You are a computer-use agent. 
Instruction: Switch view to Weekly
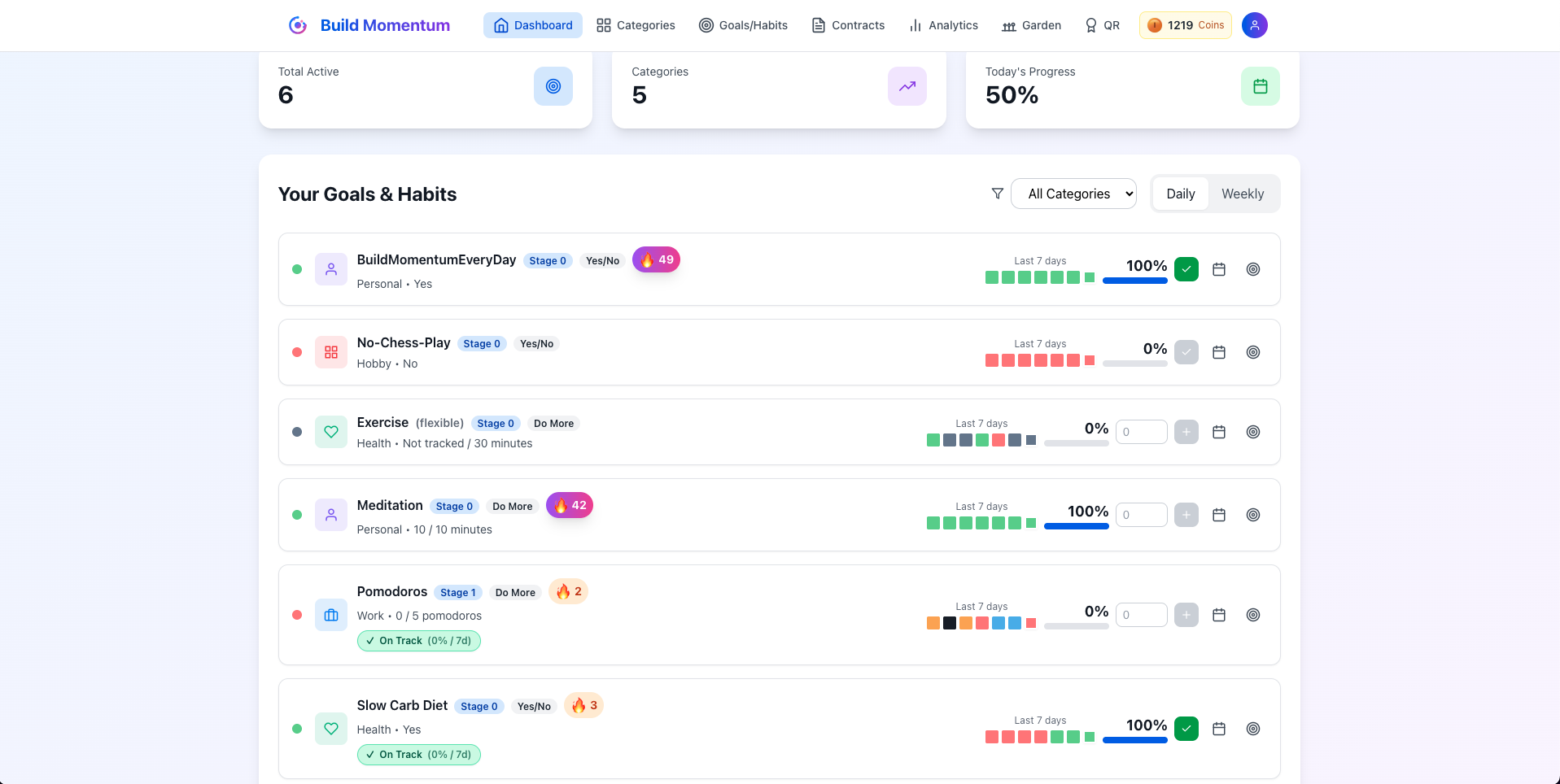pos(1243,194)
